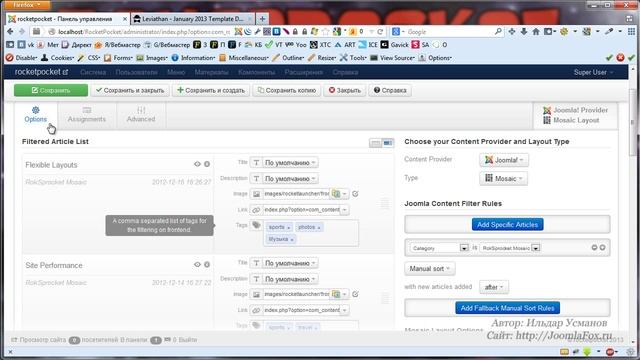The height and width of the screenshot is (360, 640).
Task: Open View Source developer menu
Action: point(392,58)
